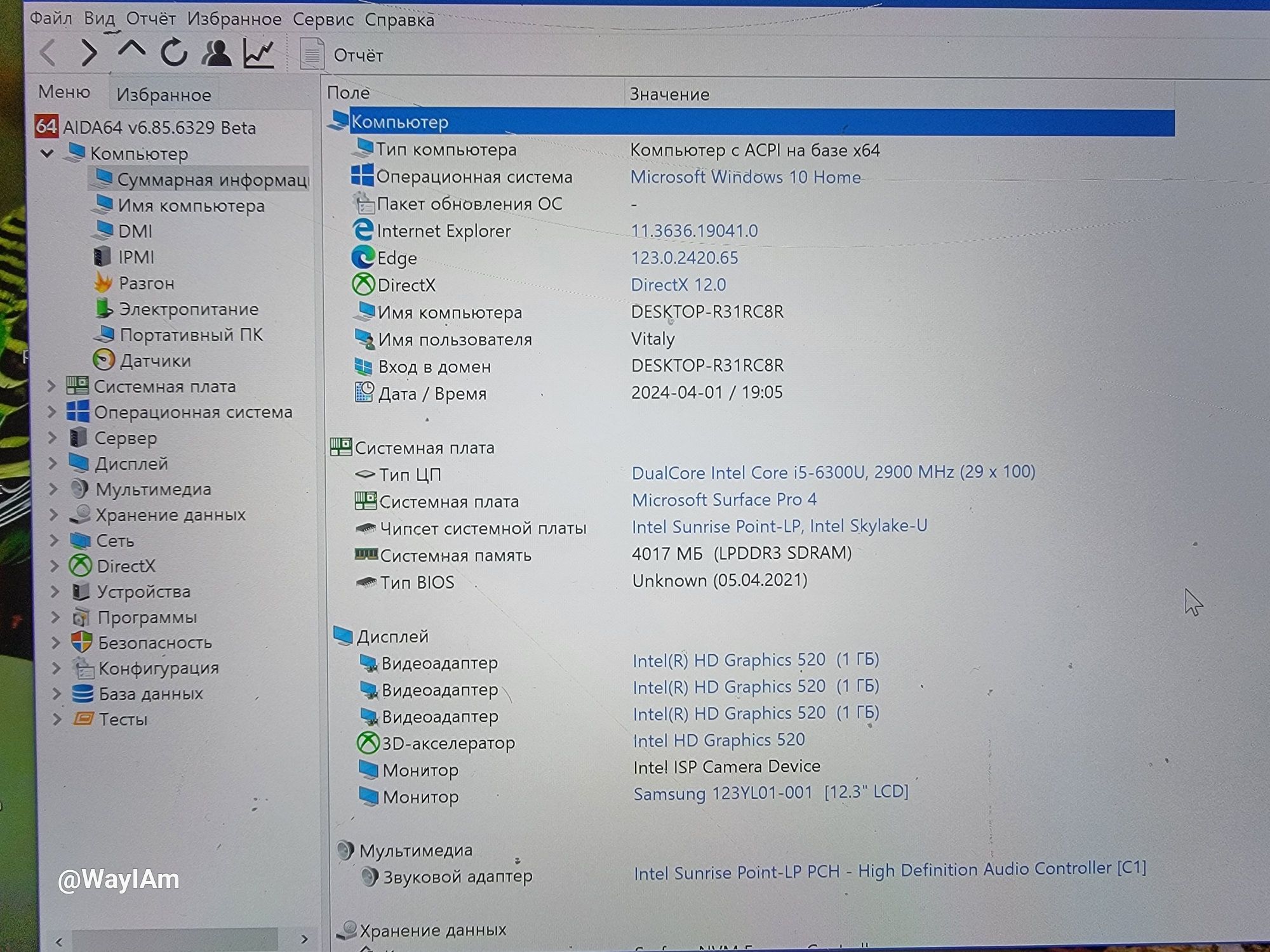The height and width of the screenshot is (952, 1270).
Task: Open the Microsoft Windows 10 Home link
Action: (745, 177)
